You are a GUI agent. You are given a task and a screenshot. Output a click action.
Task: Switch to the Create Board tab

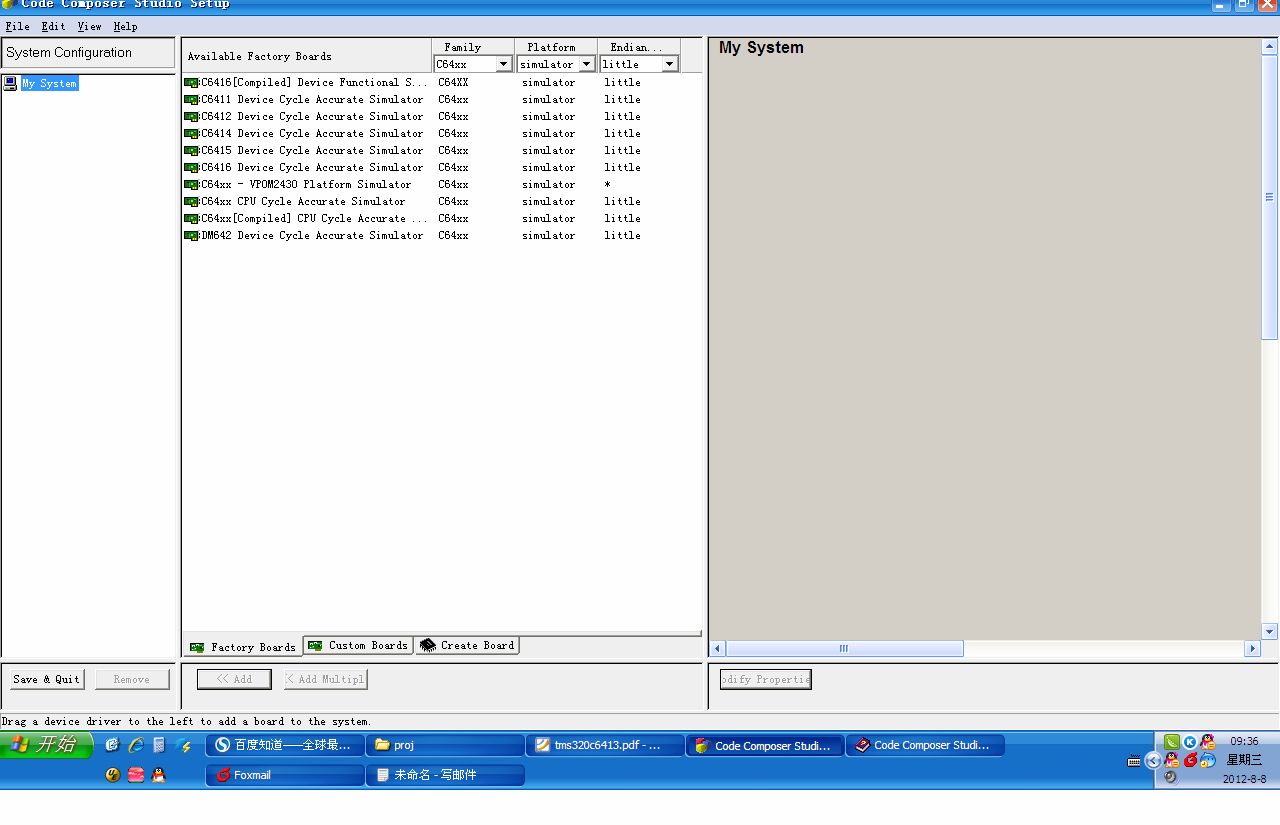[467, 646]
